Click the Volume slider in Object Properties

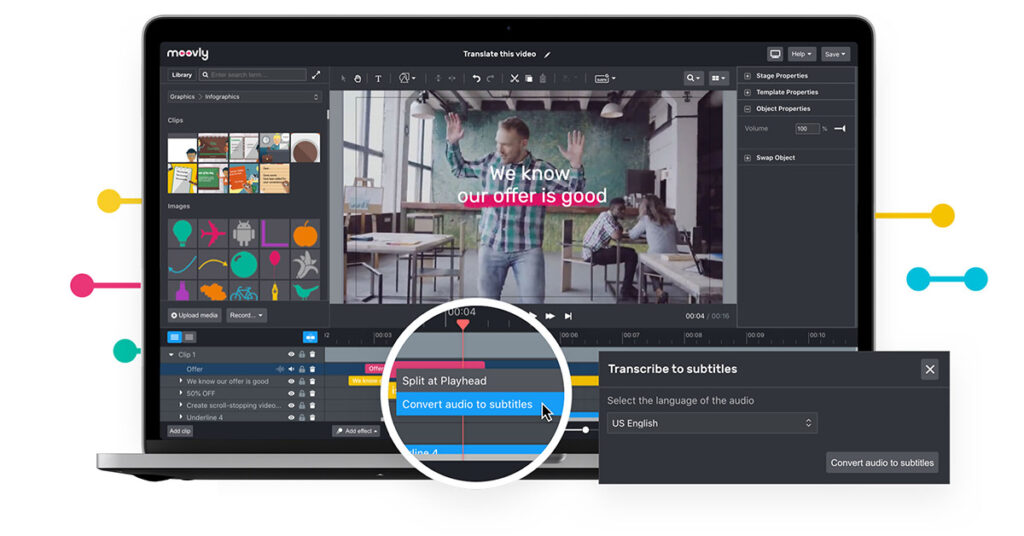(839, 128)
